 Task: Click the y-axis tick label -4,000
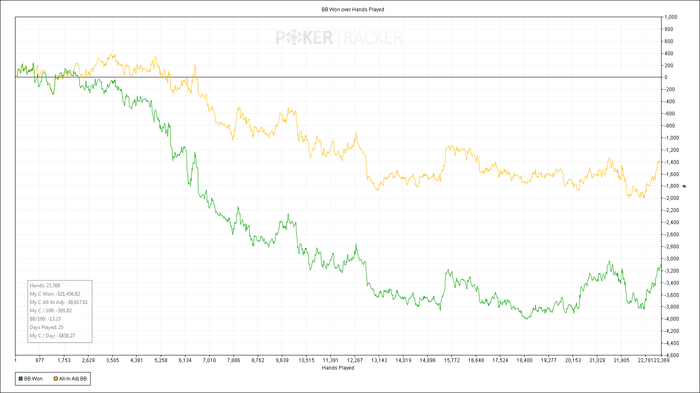coord(671,319)
